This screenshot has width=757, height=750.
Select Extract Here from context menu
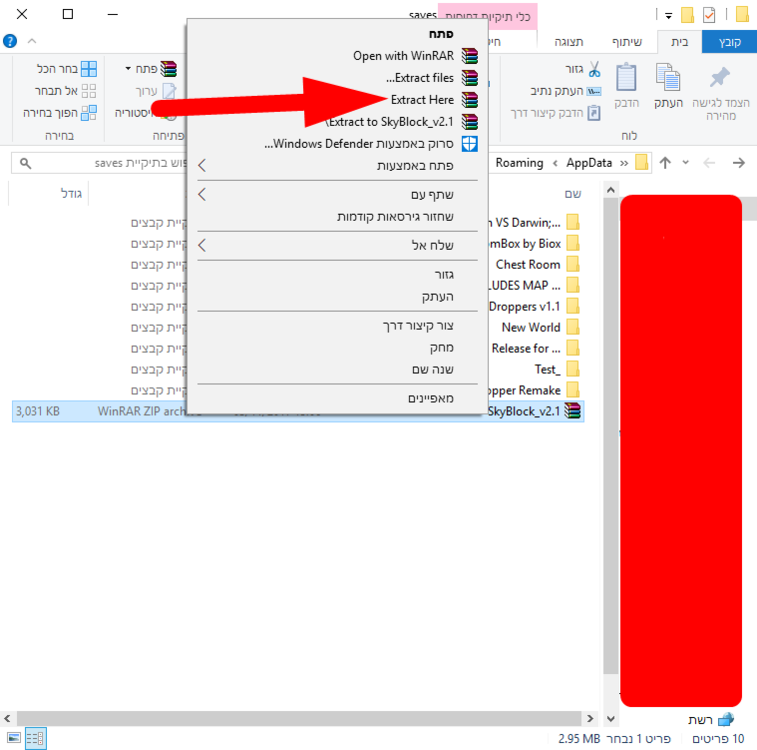tap(337, 100)
